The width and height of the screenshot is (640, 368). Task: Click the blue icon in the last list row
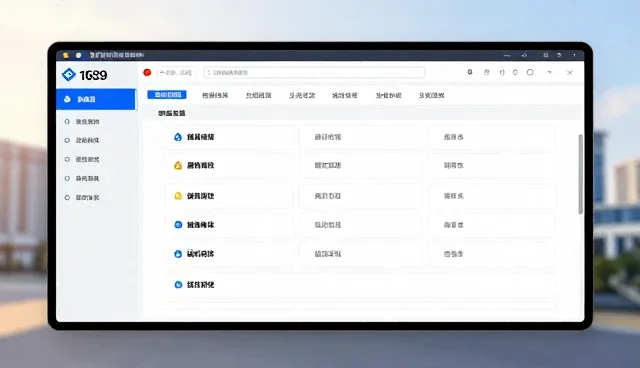point(178,285)
